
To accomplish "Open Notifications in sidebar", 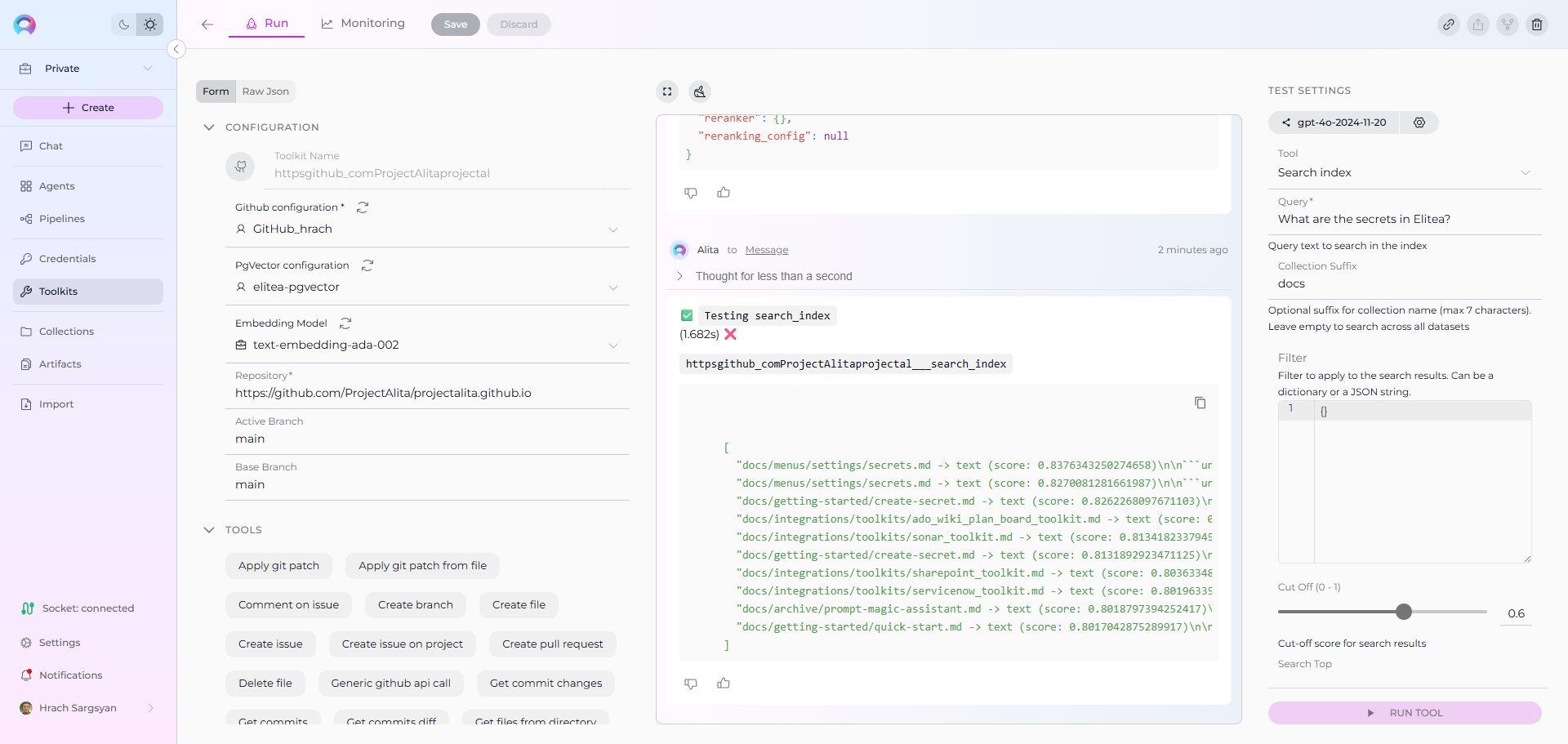I will (x=88, y=675).
